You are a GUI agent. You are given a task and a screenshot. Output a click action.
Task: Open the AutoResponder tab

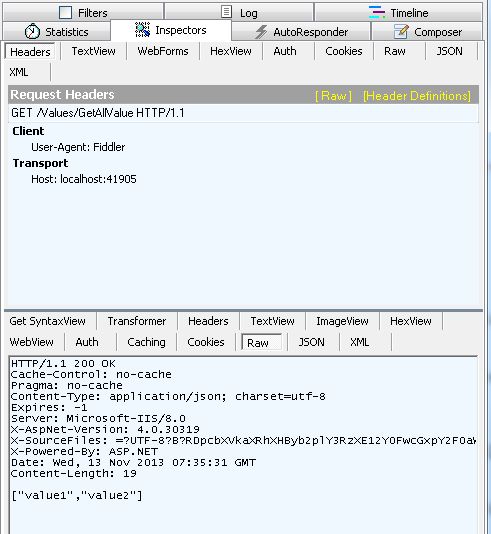(x=301, y=32)
